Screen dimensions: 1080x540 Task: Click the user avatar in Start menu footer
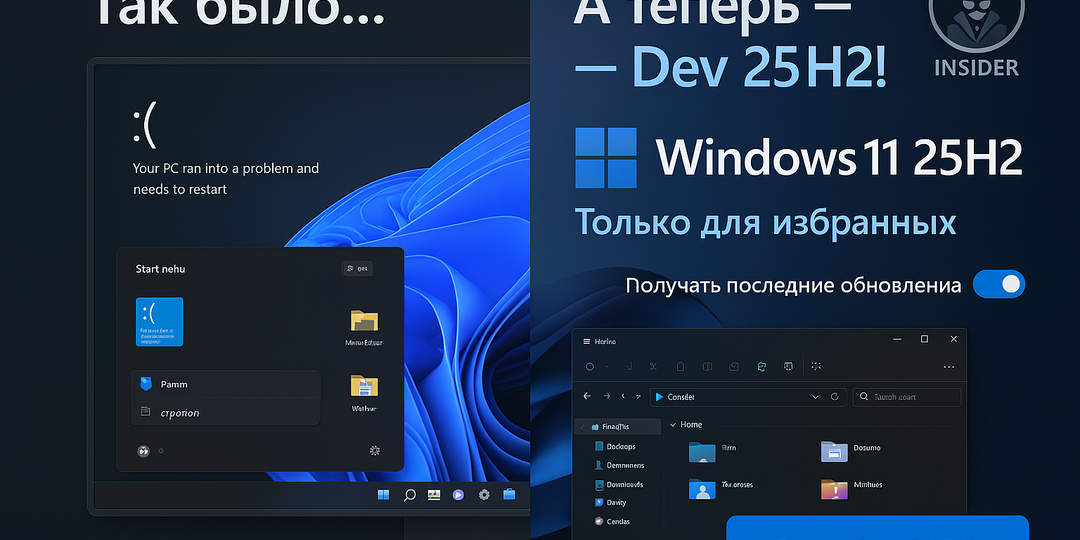pos(143,451)
